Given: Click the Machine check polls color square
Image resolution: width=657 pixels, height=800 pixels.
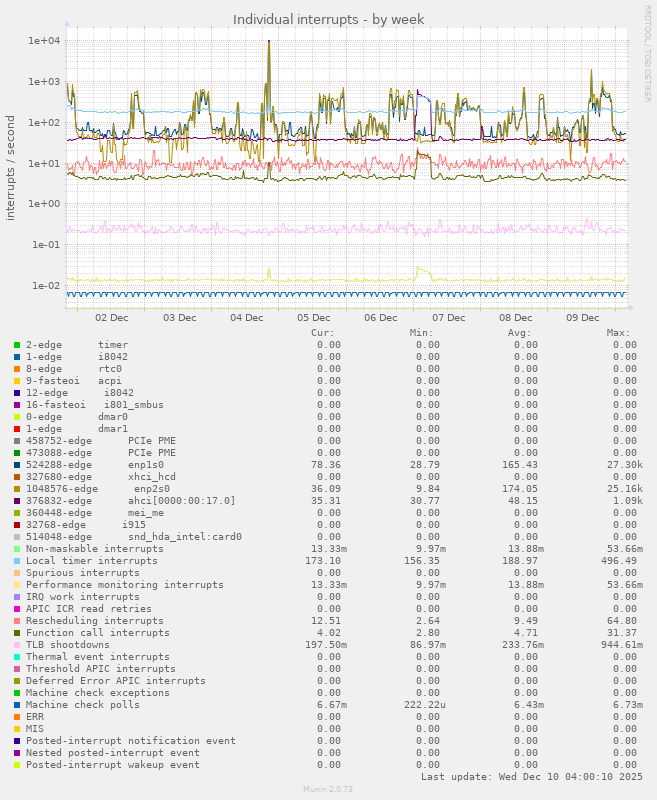Looking at the screenshot, I should [17, 704].
